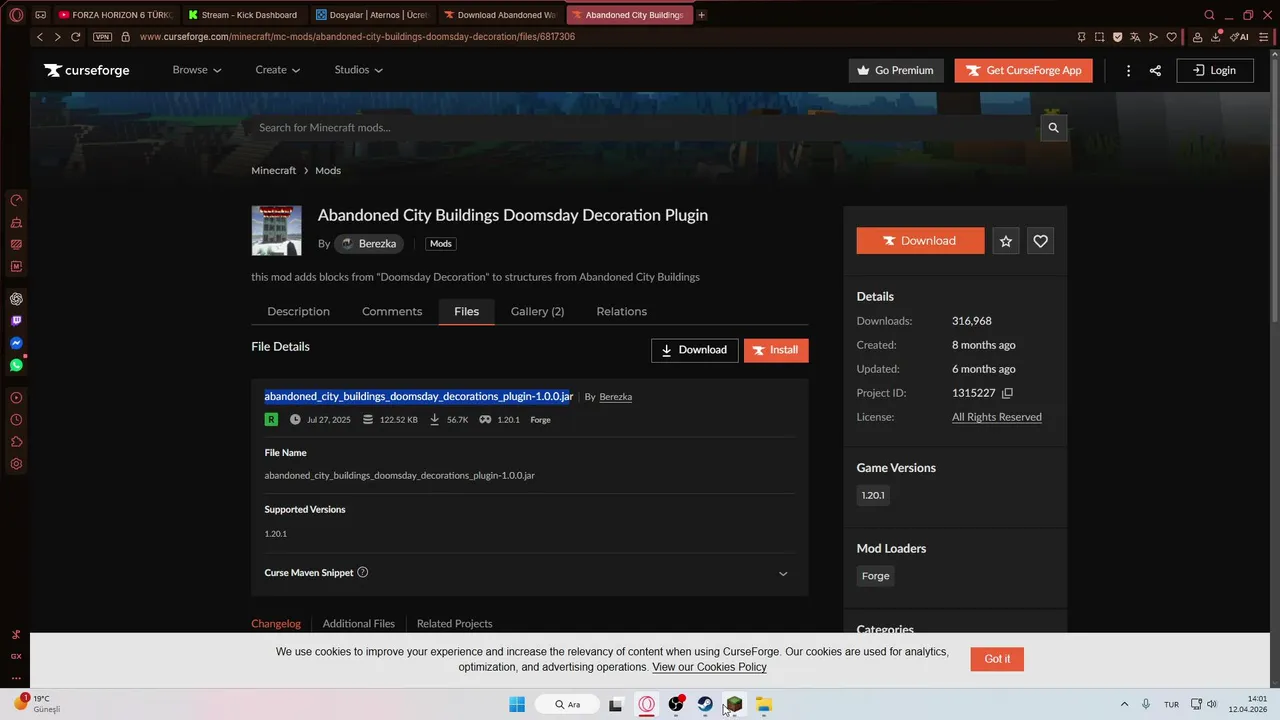This screenshot has width=1280, height=720.
Task: Open View our Cookies Policy link
Action: (709, 667)
